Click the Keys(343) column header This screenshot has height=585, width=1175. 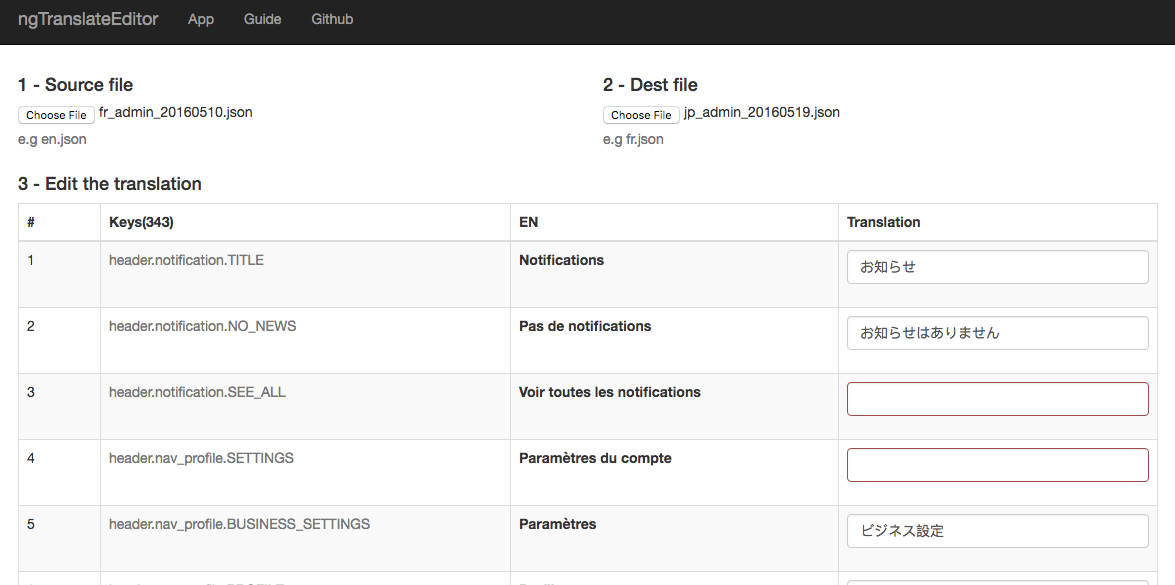click(136, 222)
